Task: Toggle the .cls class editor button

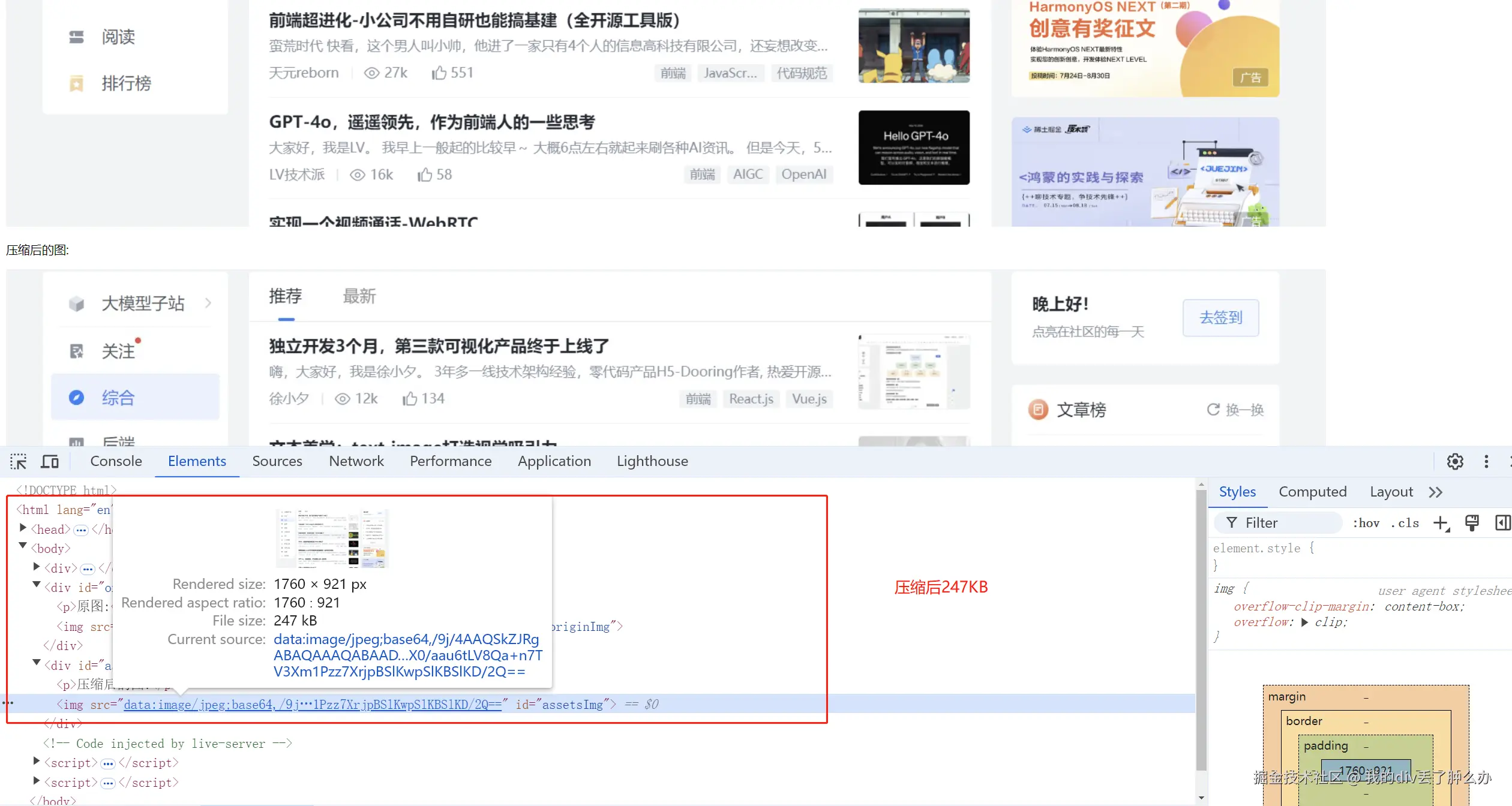Action: click(1405, 523)
